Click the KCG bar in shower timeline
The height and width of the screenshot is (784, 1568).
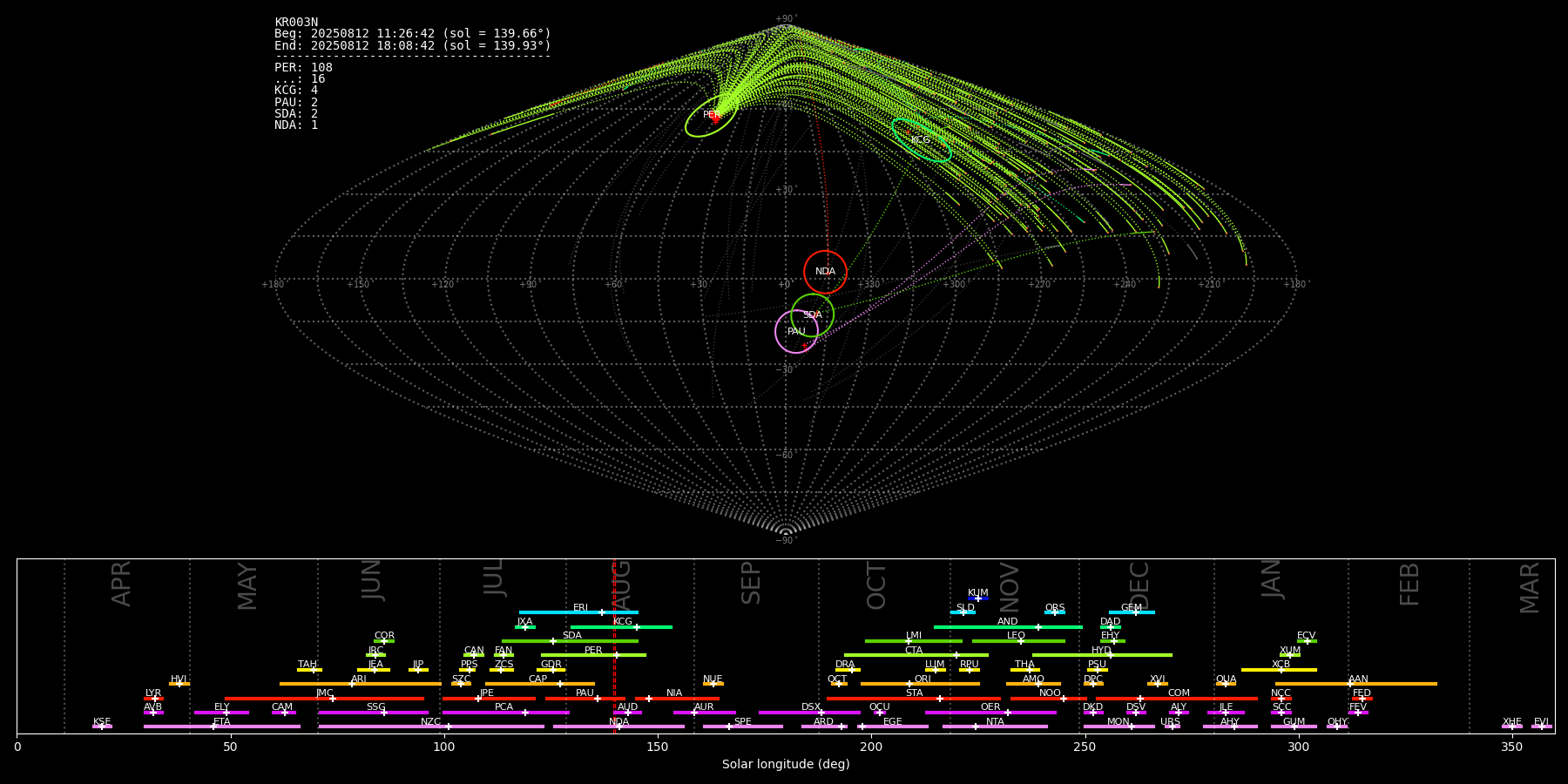point(621,627)
